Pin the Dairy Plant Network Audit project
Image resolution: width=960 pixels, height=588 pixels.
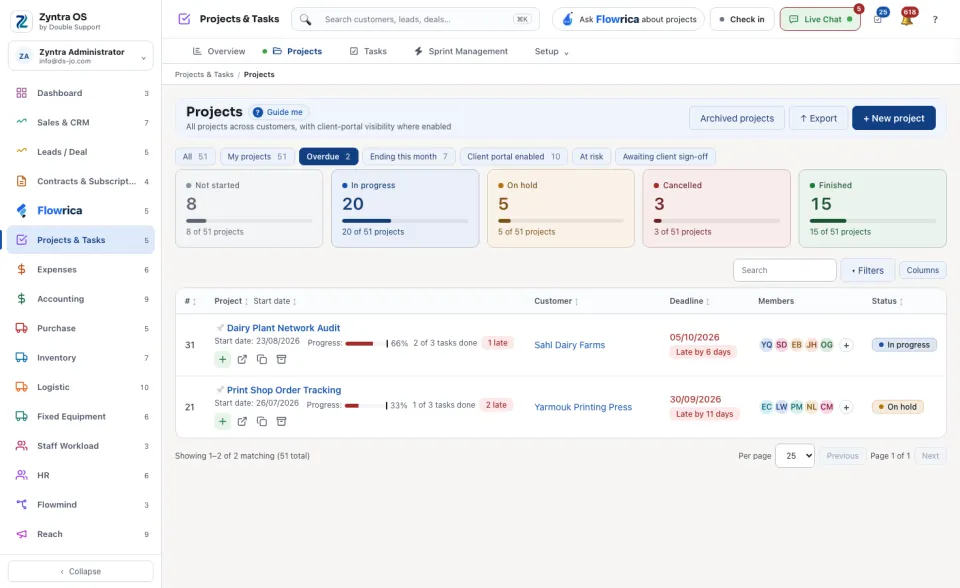220,328
